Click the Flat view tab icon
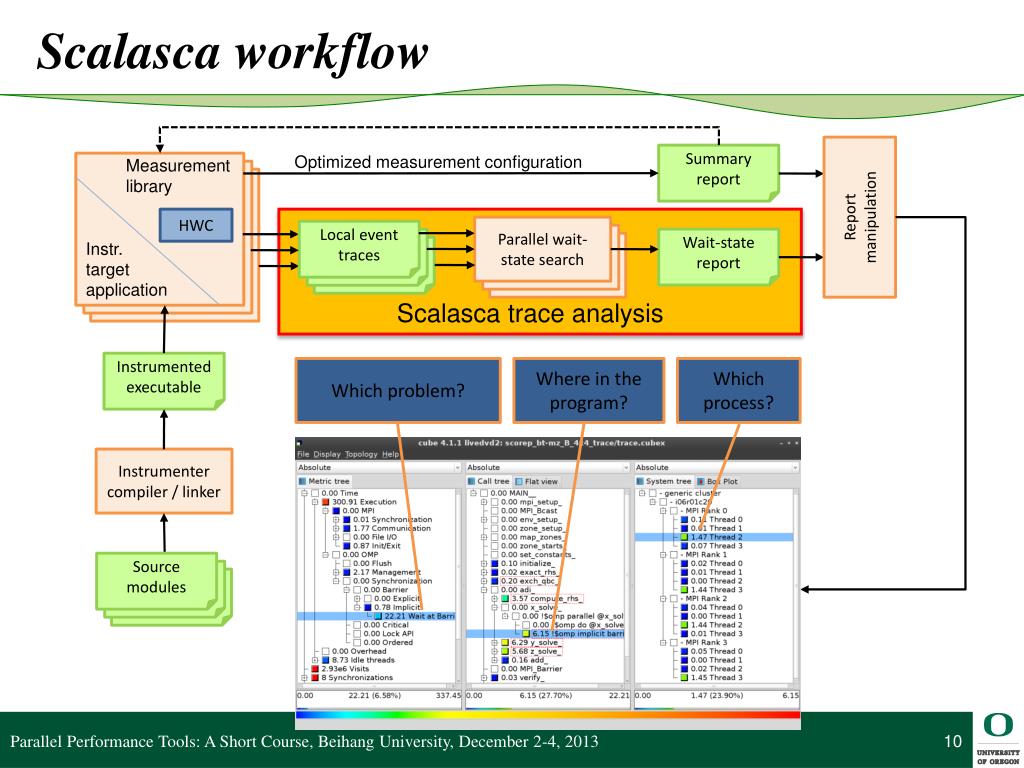The height and width of the screenshot is (768, 1024). [x=519, y=481]
